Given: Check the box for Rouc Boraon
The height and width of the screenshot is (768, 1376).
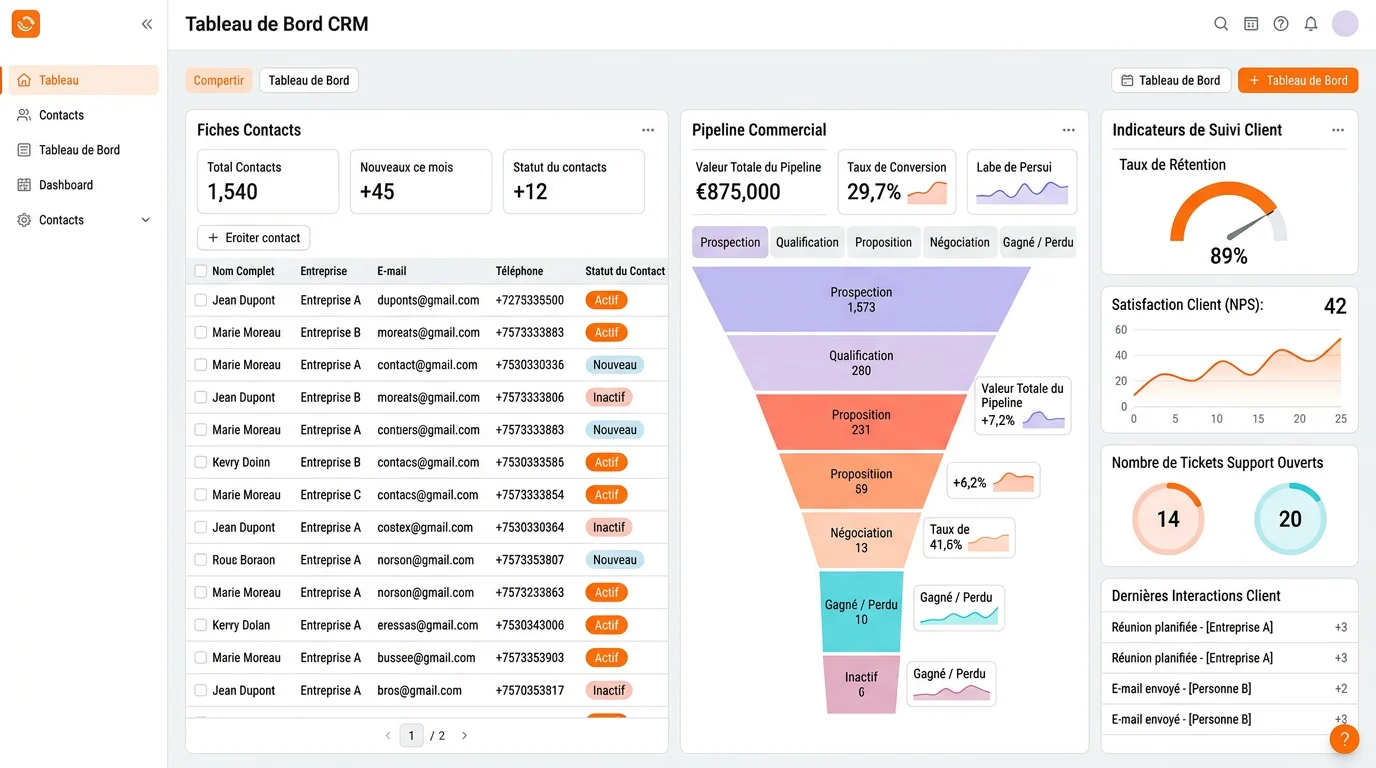Looking at the screenshot, I should [x=201, y=560].
